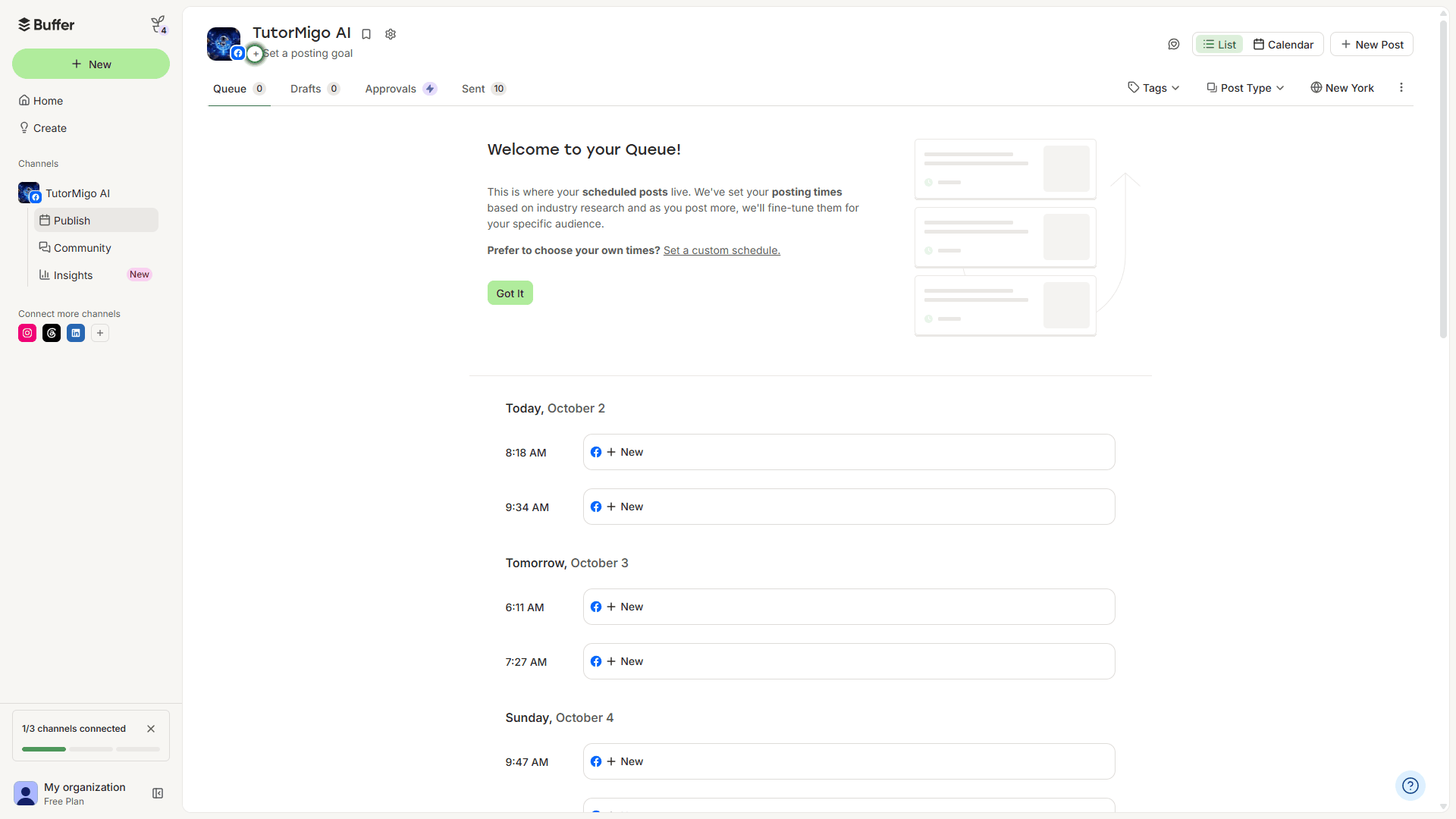Open the Queue tab
1456x819 pixels.
click(x=239, y=89)
